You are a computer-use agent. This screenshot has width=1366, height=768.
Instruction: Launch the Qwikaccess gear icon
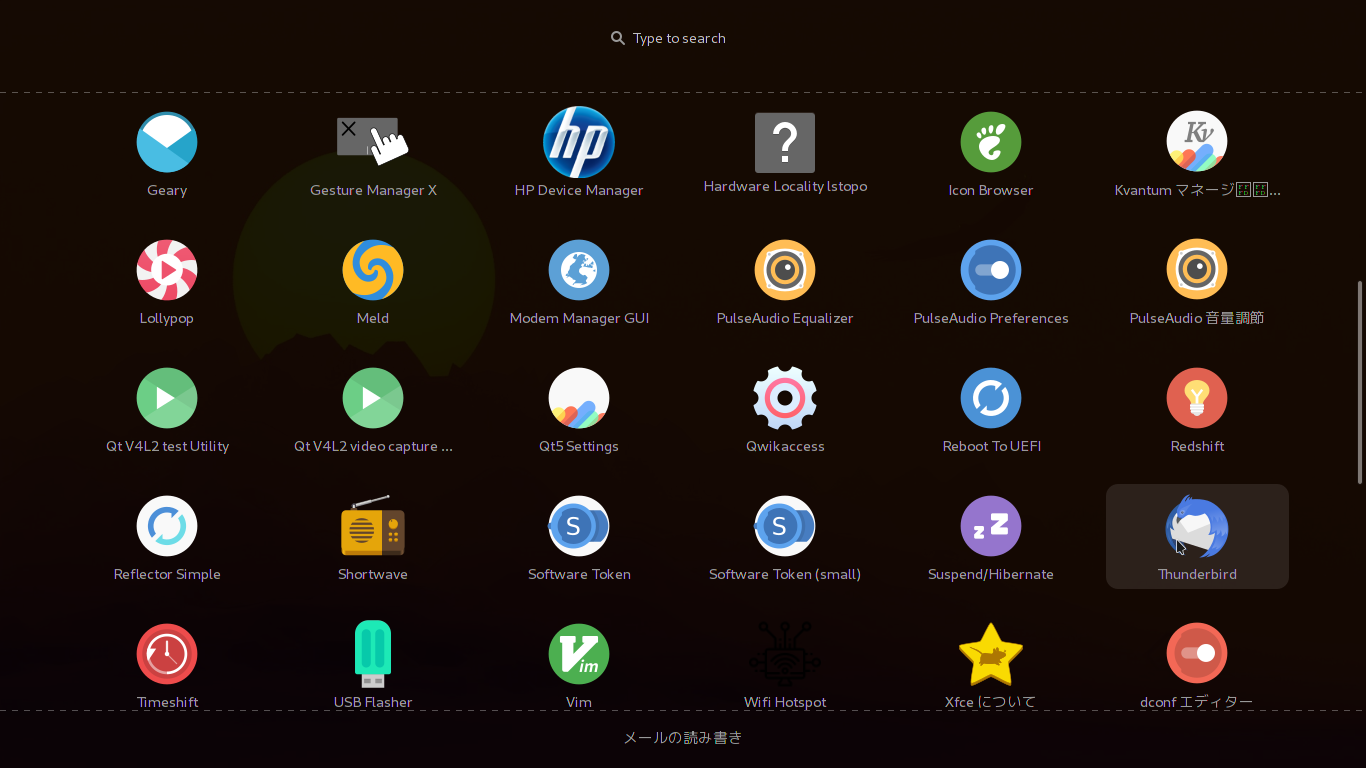[x=785, y=398]
